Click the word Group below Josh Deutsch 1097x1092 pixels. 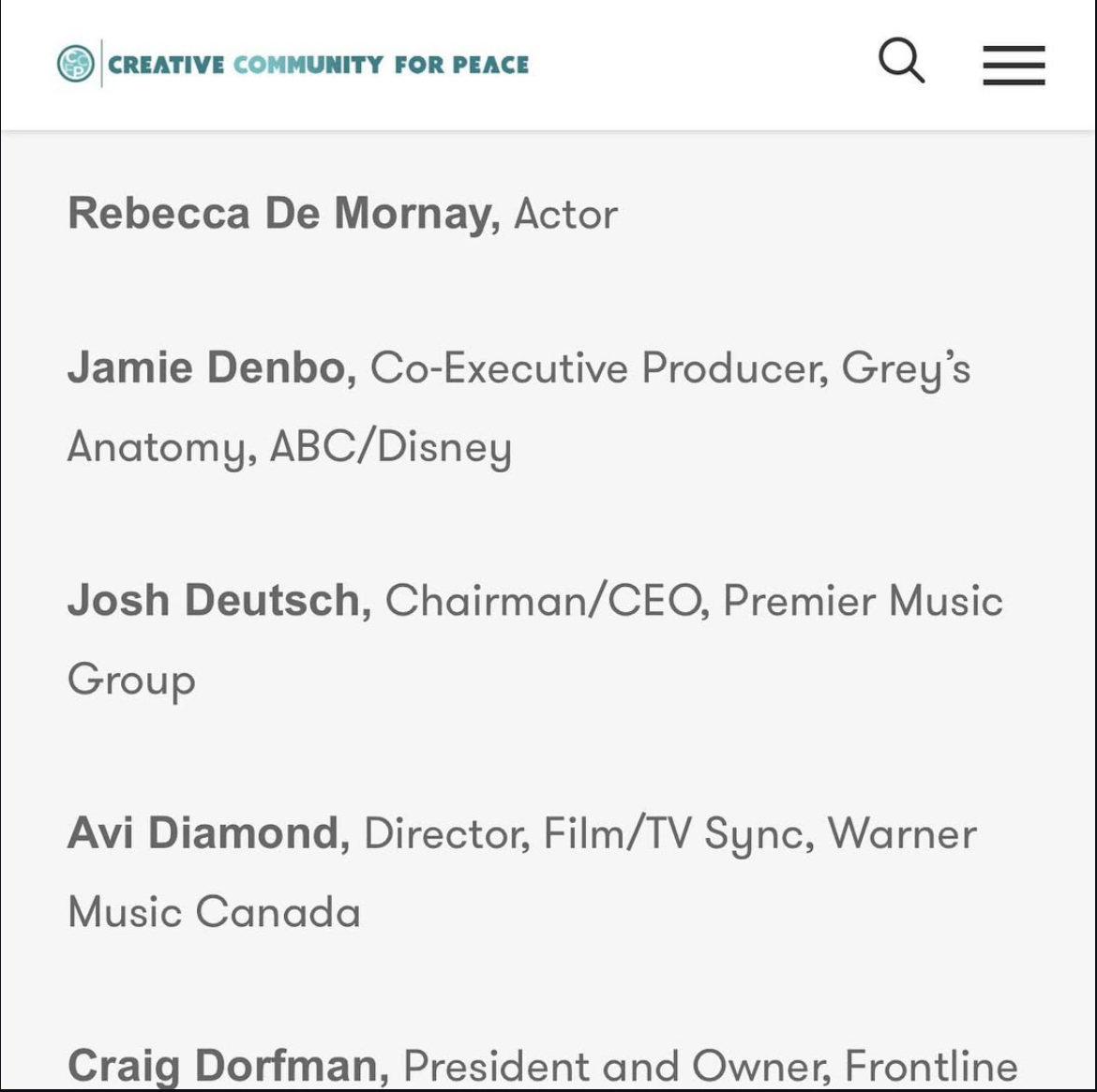(131, 680)
